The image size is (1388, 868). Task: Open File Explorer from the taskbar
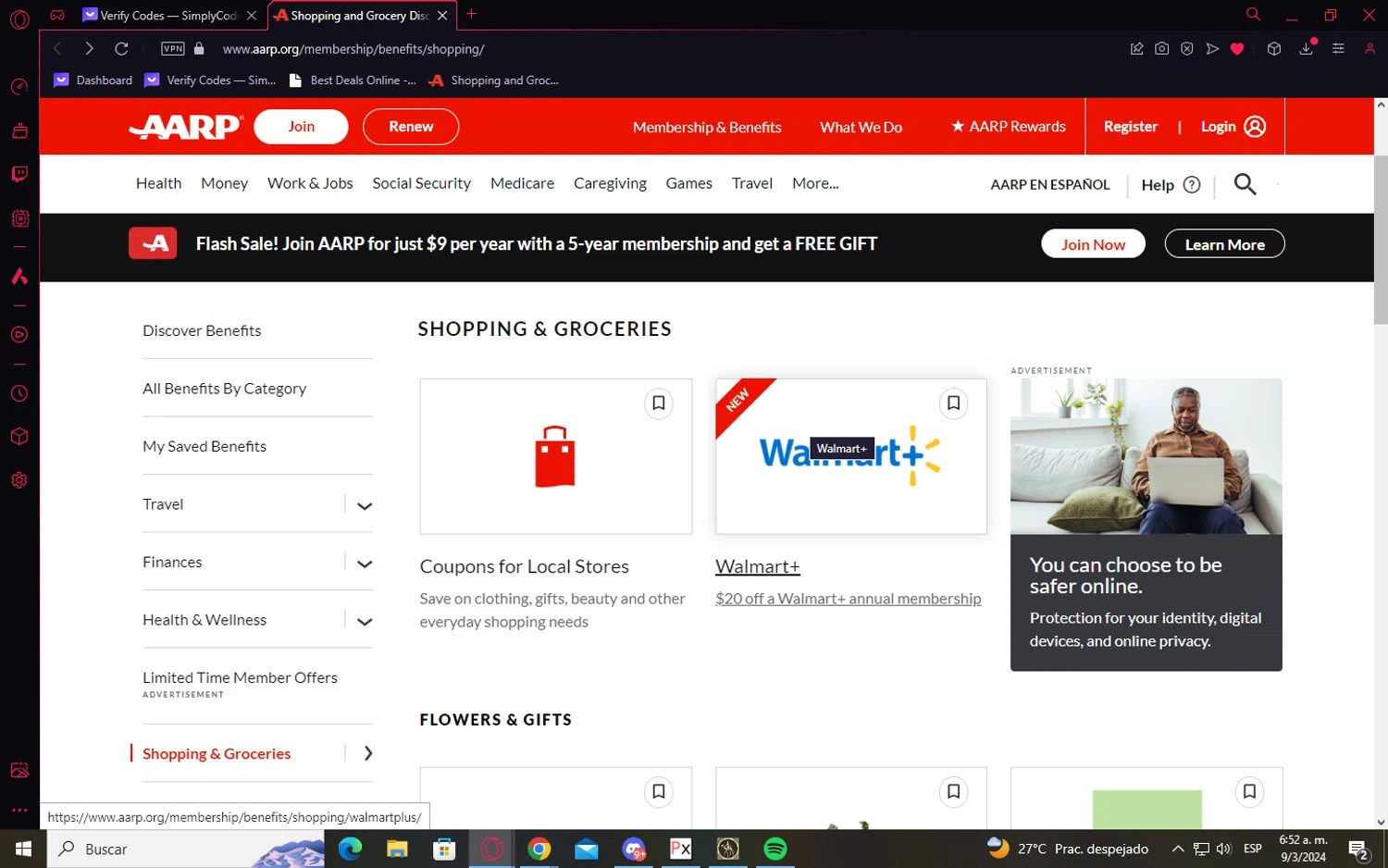coord(397,849)
